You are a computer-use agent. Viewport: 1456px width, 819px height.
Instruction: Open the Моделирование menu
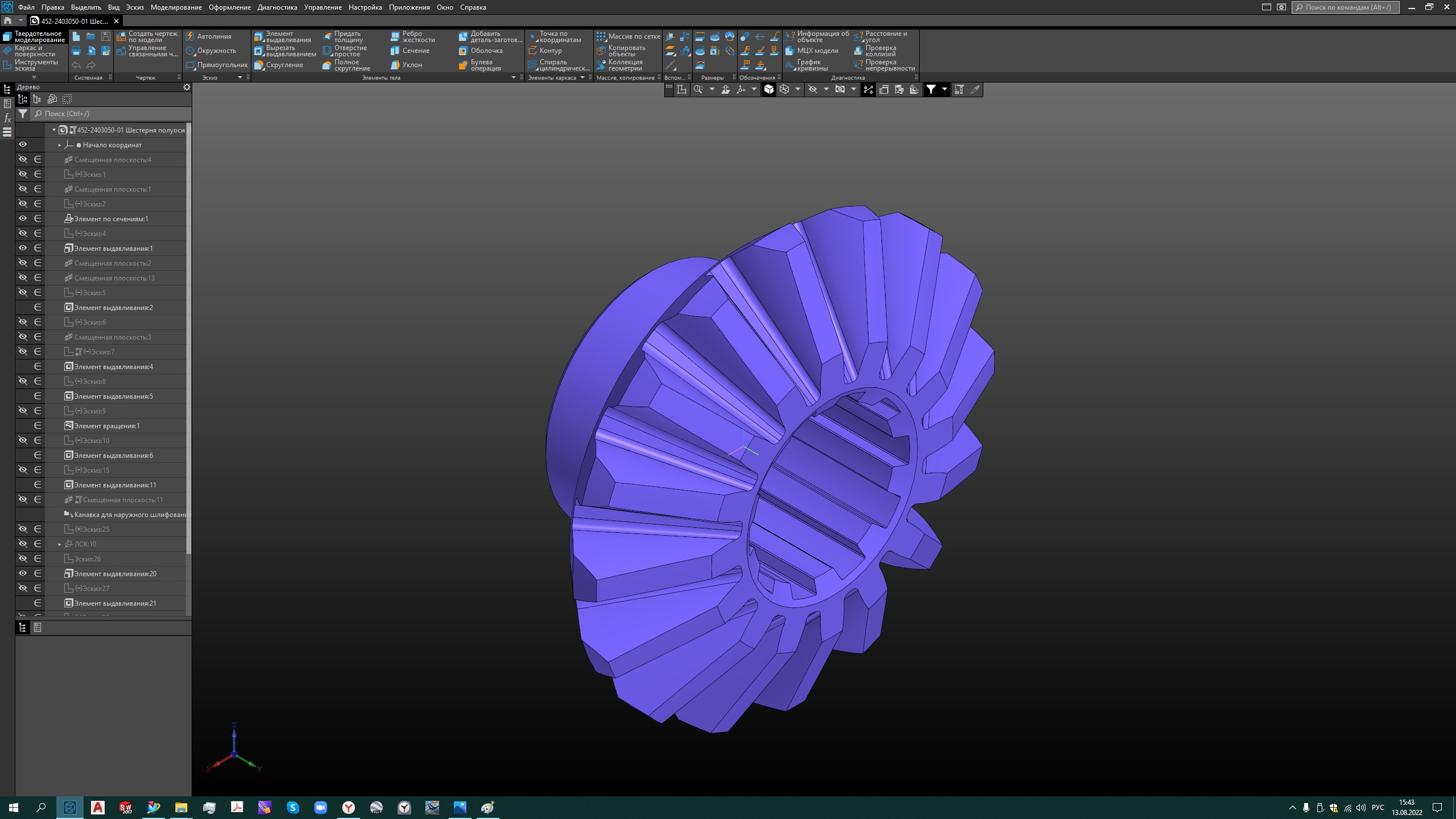[x=176, y=7]
